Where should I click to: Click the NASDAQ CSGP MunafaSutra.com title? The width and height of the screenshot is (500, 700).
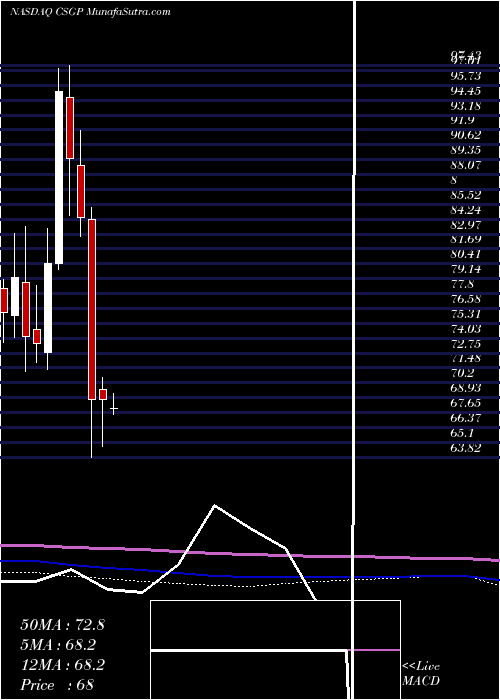[90, 12]
